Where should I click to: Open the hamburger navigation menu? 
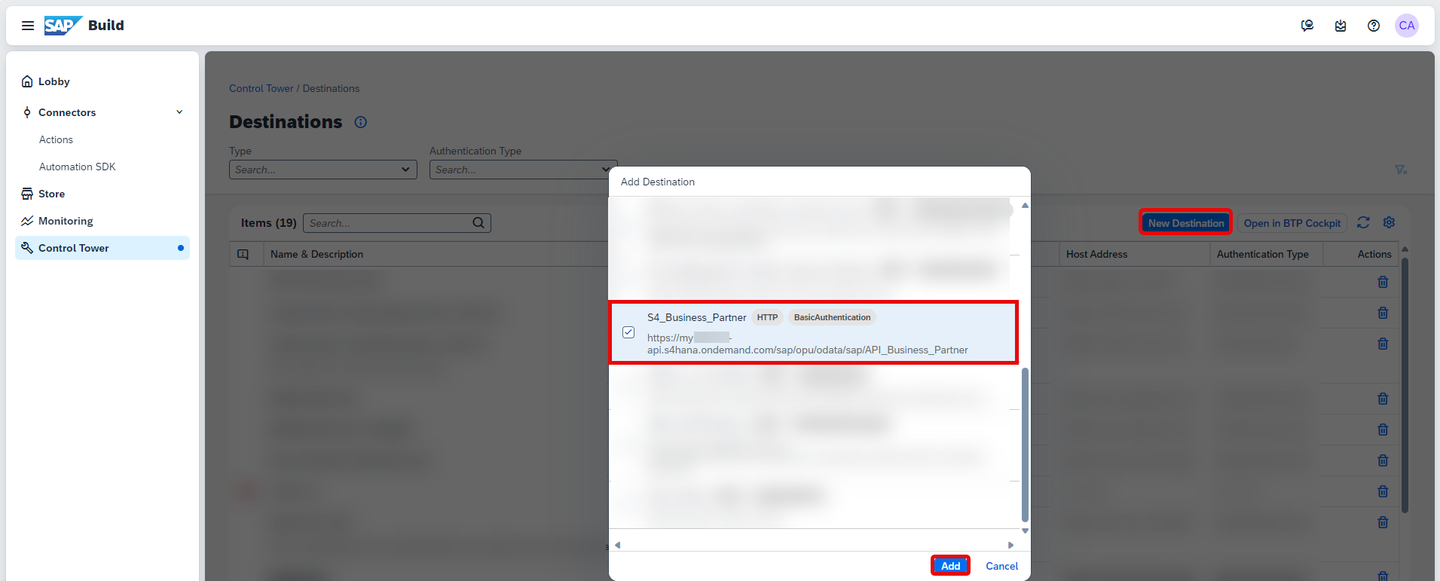[x=28, y=25]
